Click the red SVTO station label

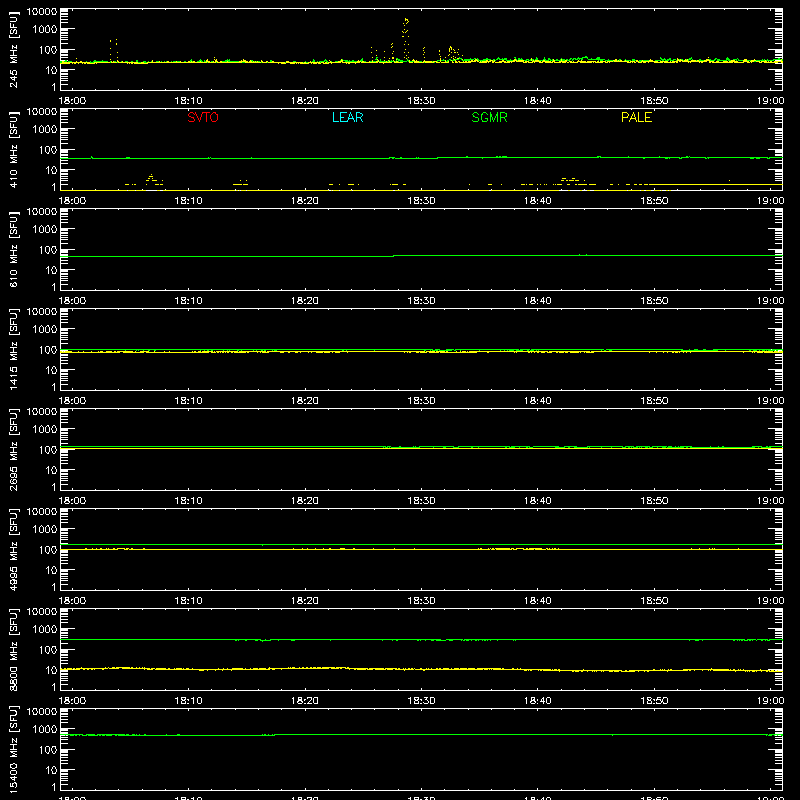tap(203, 117)
